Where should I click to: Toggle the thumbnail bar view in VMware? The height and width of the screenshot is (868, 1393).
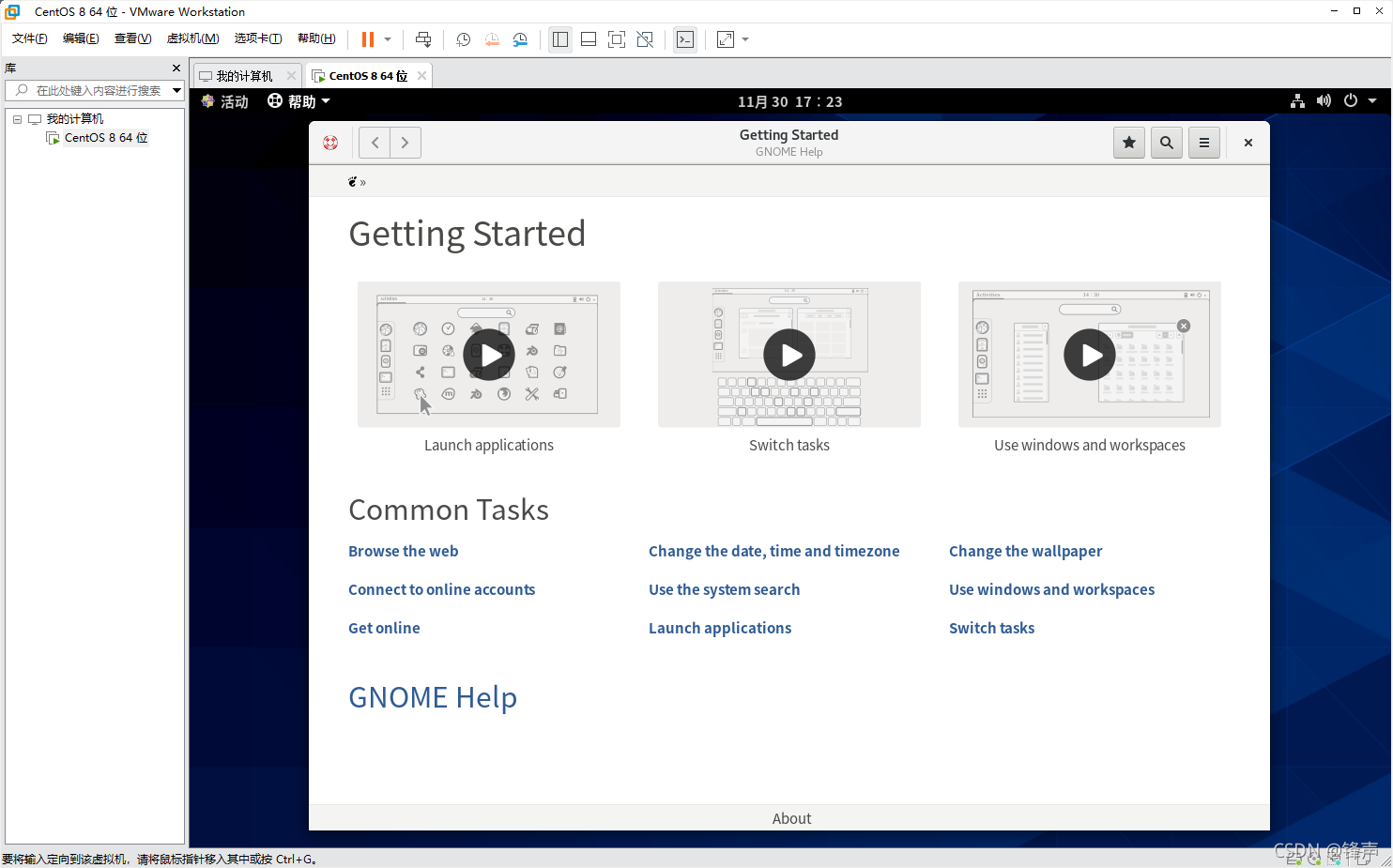click(x=589, y=39)
